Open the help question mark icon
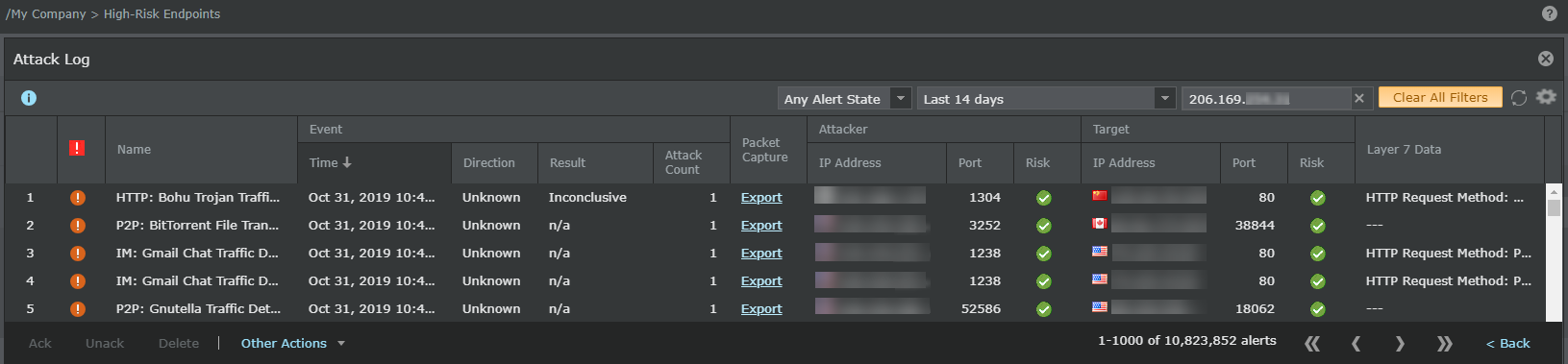1568x364 pixels. (x=1549, y=13)
